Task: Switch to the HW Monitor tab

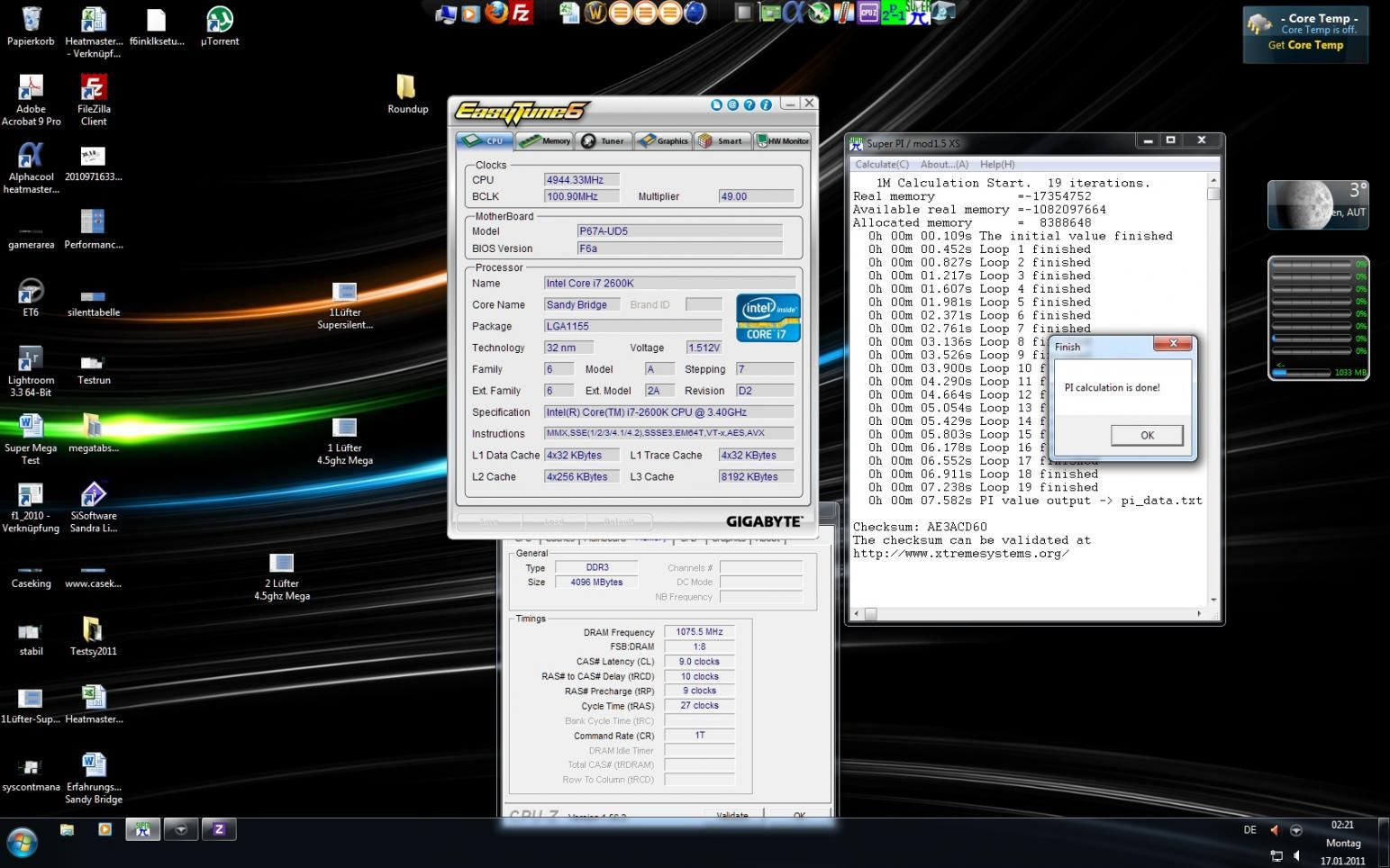Action: [x=782, y=141]
